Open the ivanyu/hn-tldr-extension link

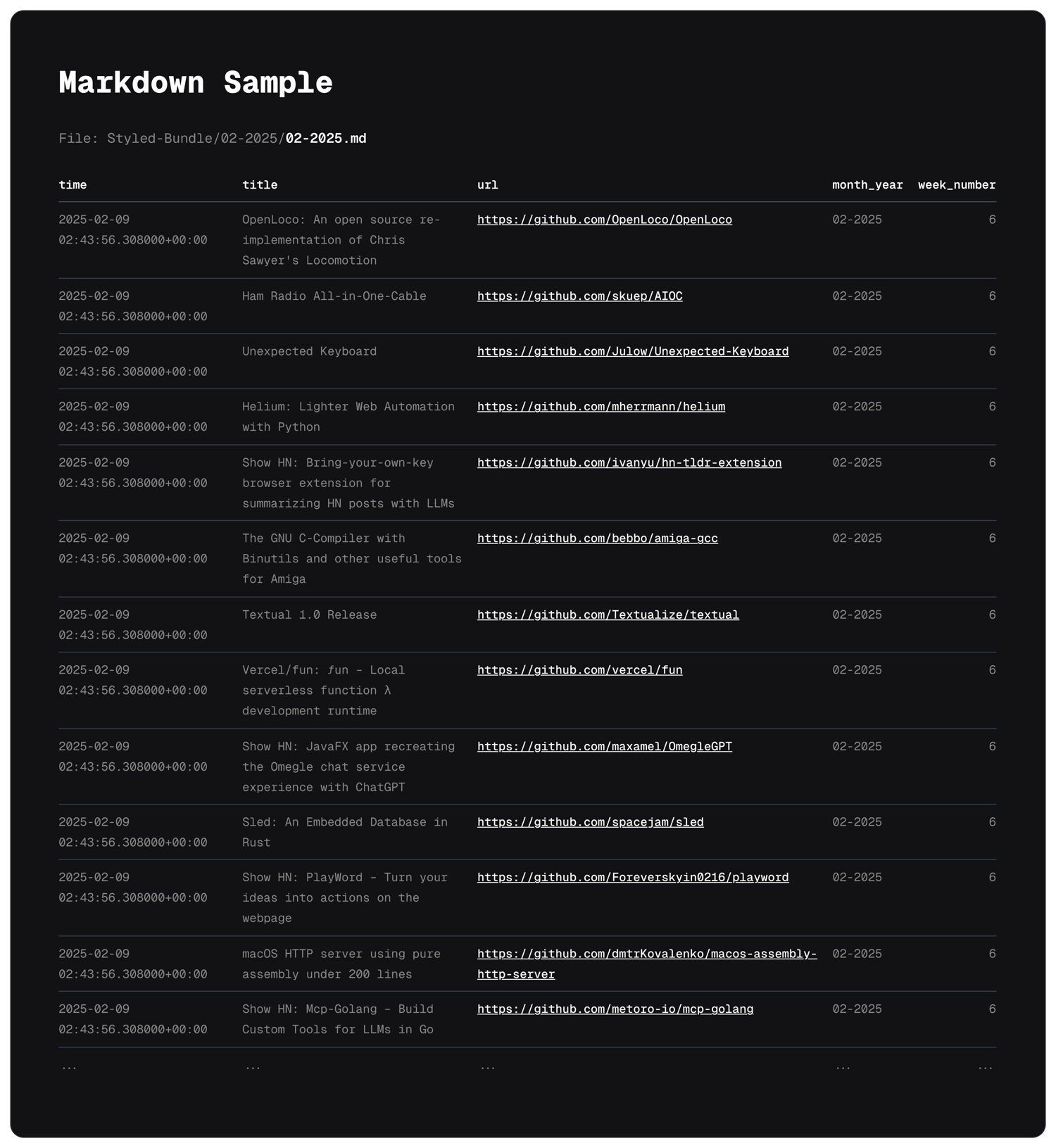629,462
